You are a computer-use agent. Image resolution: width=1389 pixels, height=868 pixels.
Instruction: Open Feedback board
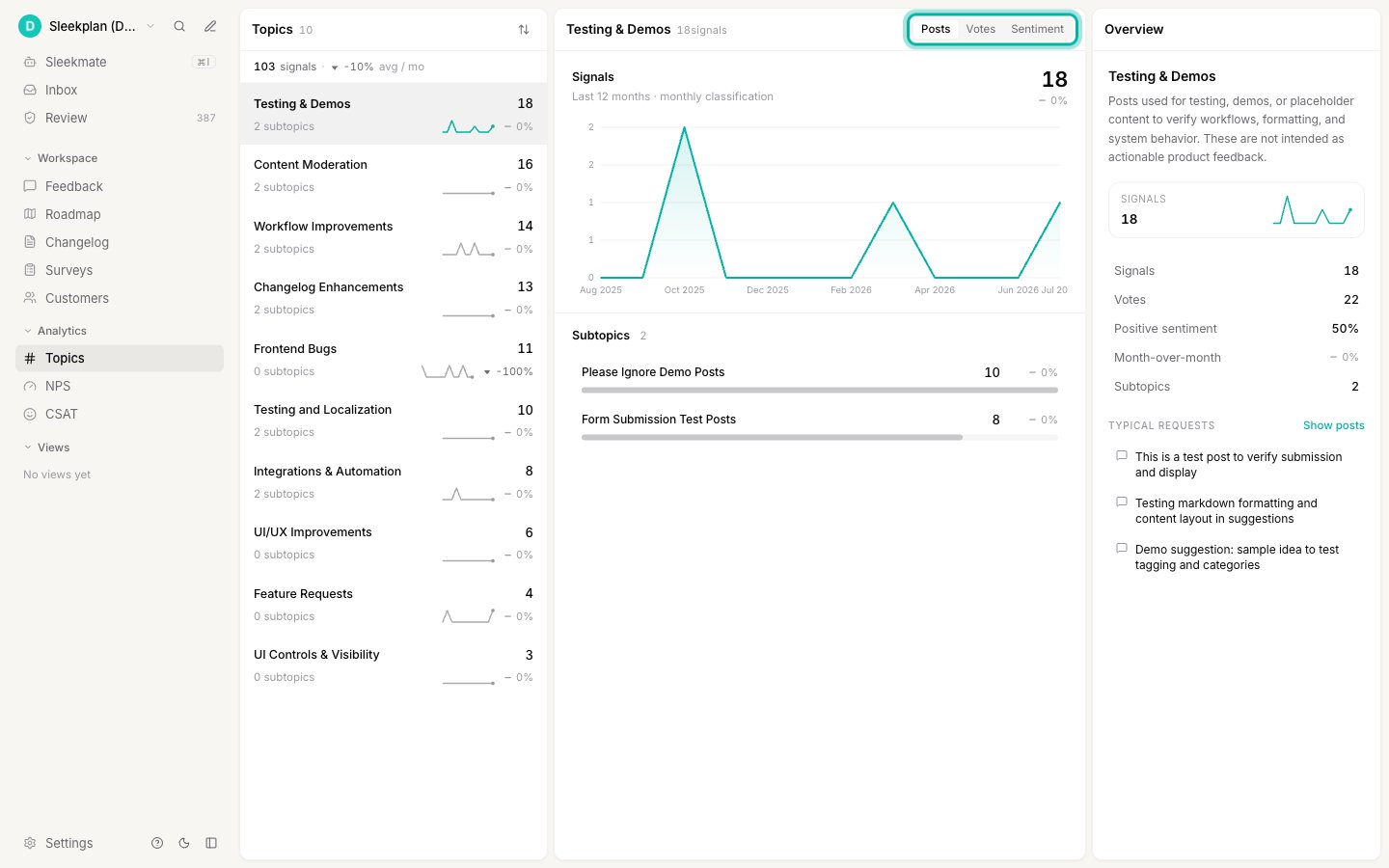pos(120,186)
